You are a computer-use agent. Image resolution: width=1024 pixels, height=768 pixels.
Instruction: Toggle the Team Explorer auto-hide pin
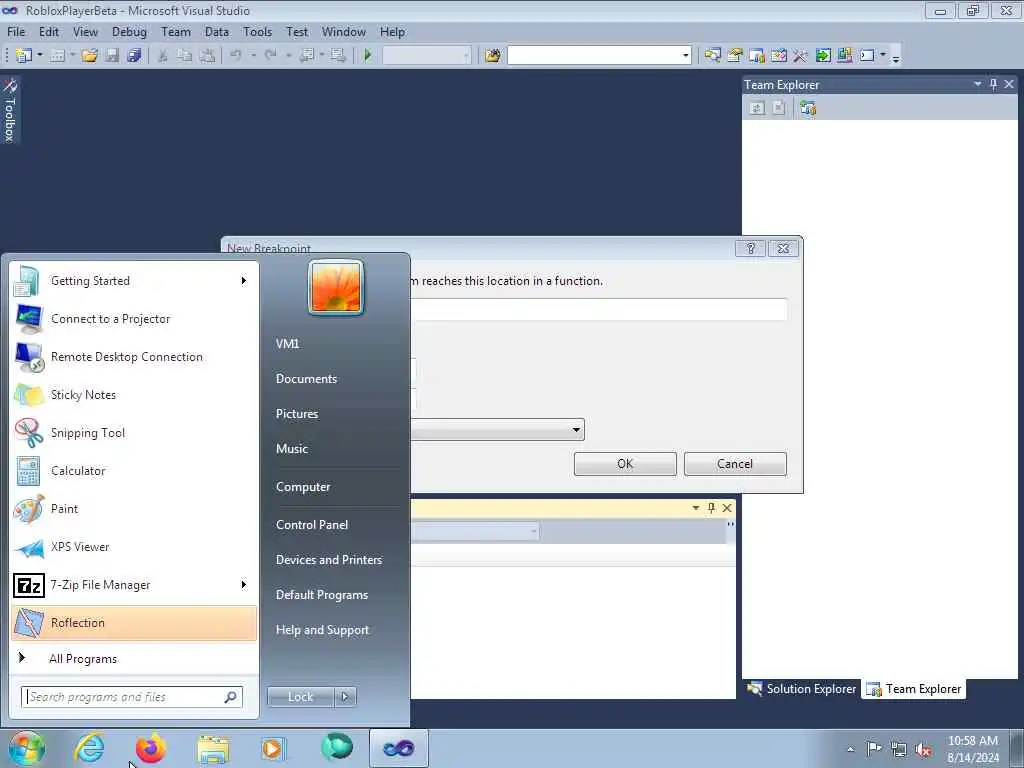(x=993, y=84)
